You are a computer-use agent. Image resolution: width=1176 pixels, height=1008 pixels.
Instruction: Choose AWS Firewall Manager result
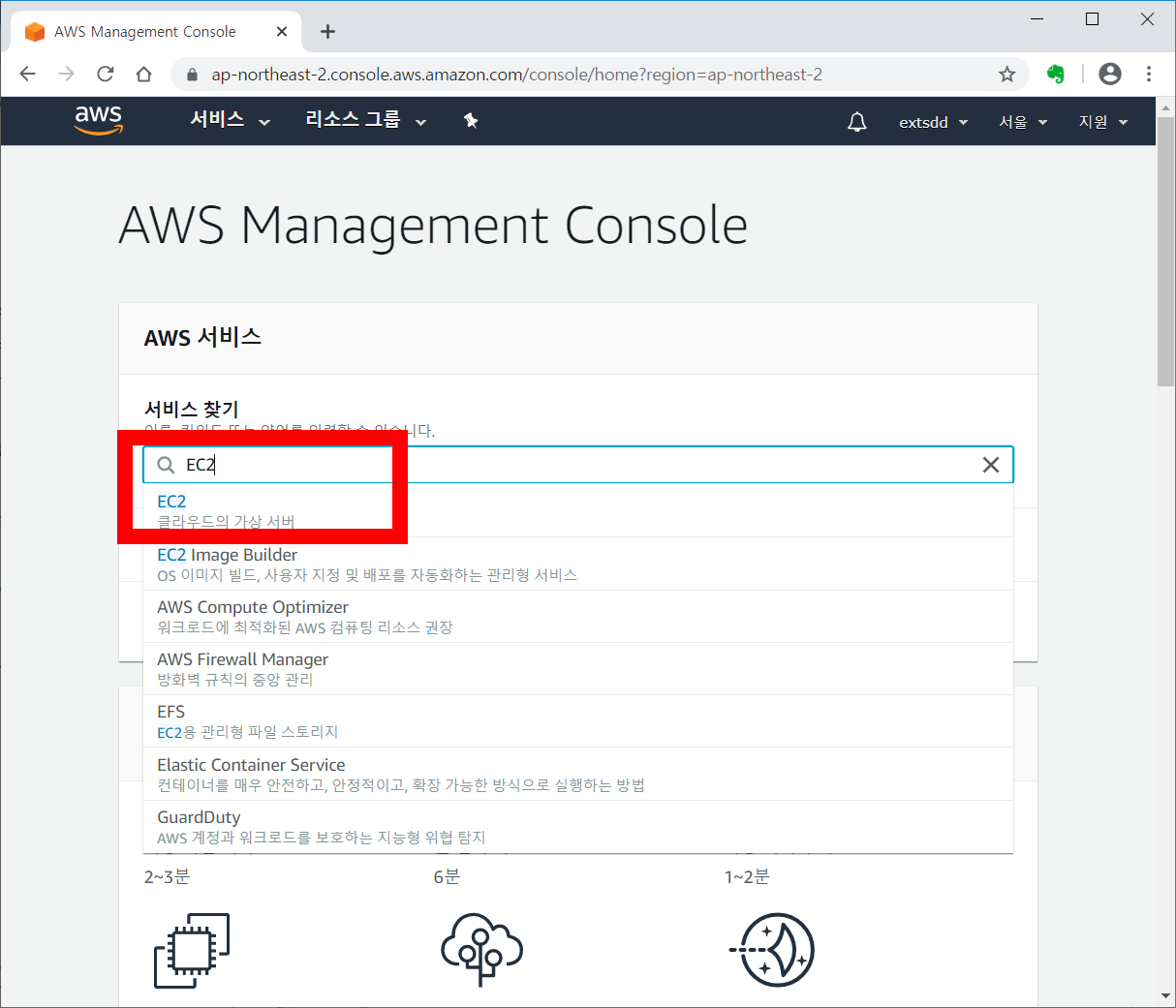pyautogui.click(x=578, y=668)
